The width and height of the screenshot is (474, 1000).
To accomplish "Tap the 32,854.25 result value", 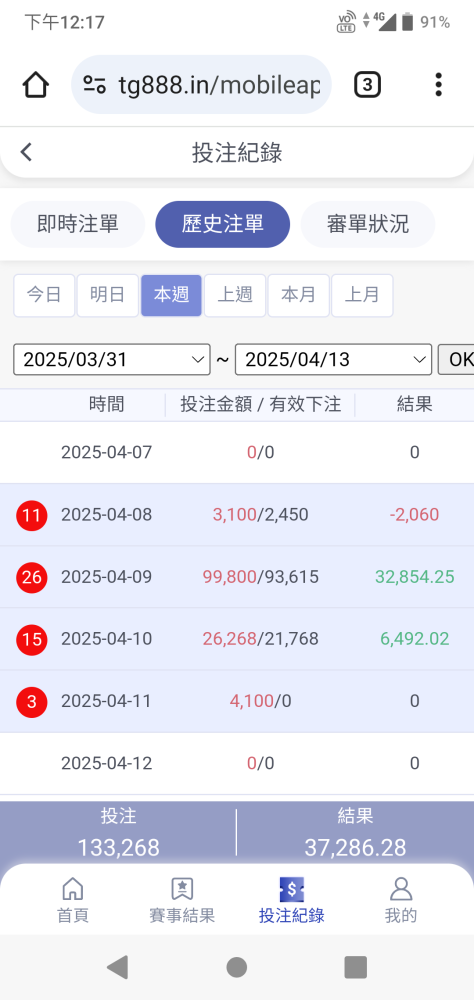I will (415, 577).
